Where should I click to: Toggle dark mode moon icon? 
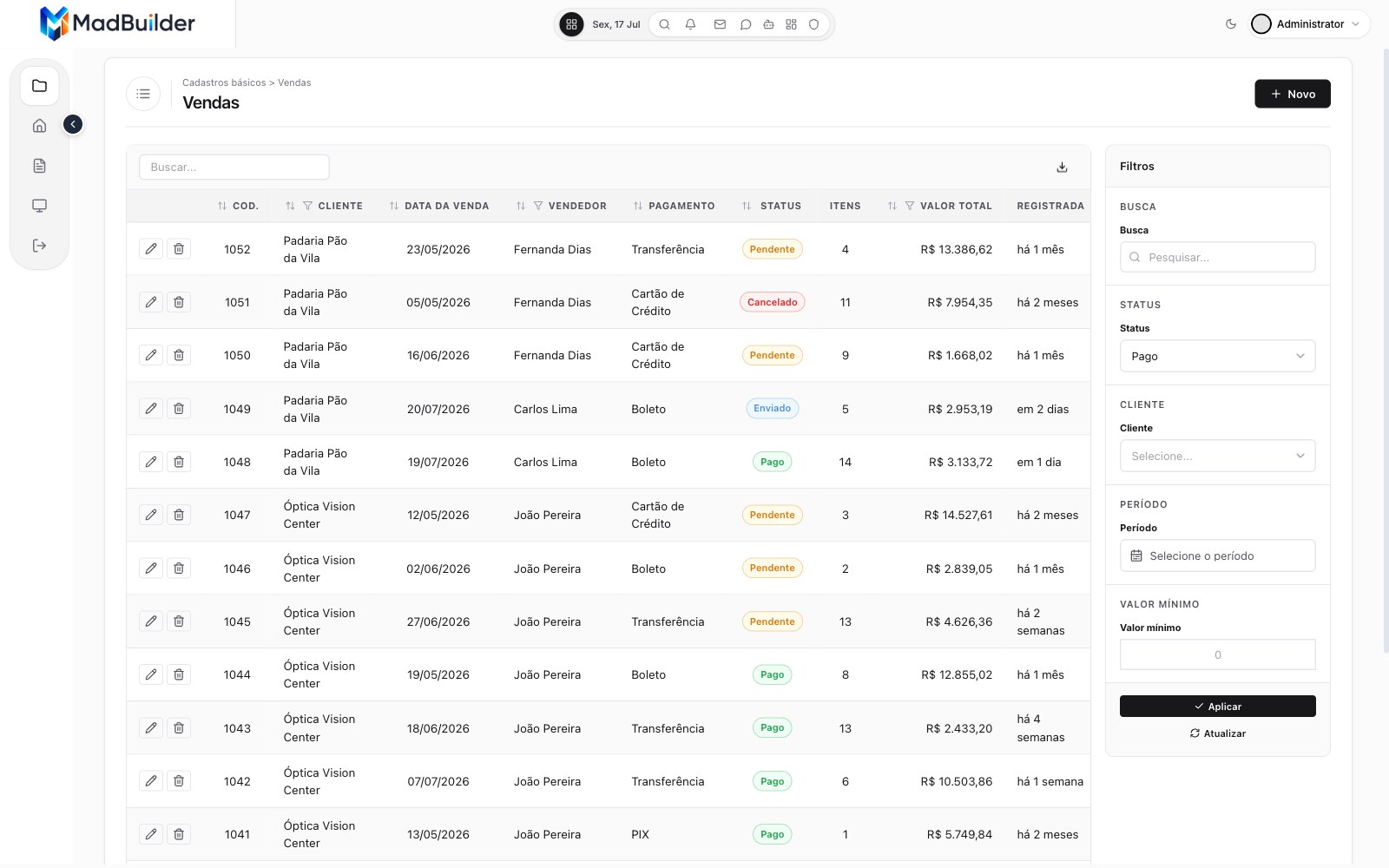1230,24
